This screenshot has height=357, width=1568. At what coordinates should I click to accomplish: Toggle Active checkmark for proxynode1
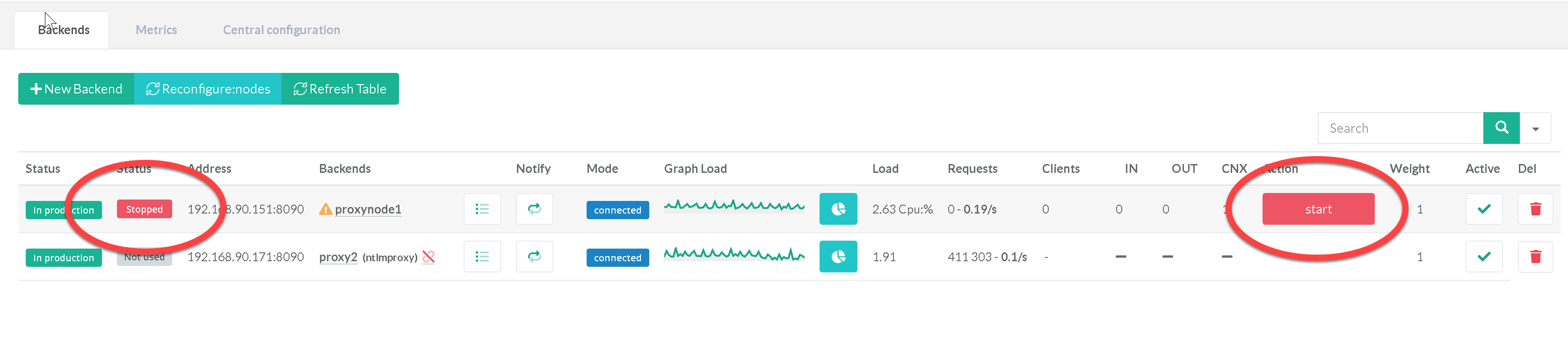pyautogui.click(x=1483, y=209)
